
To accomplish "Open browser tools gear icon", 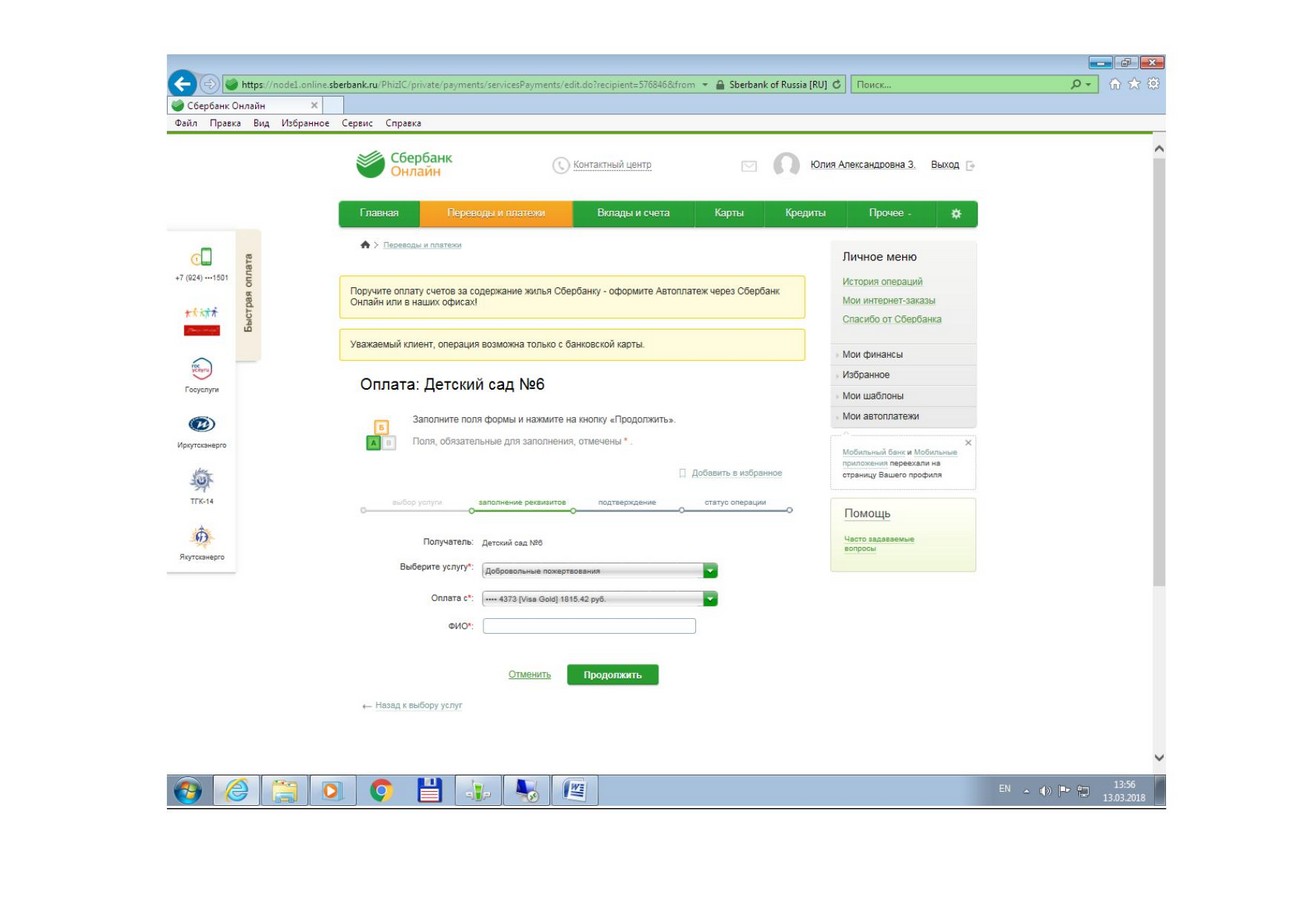I will pos(1153,84).
